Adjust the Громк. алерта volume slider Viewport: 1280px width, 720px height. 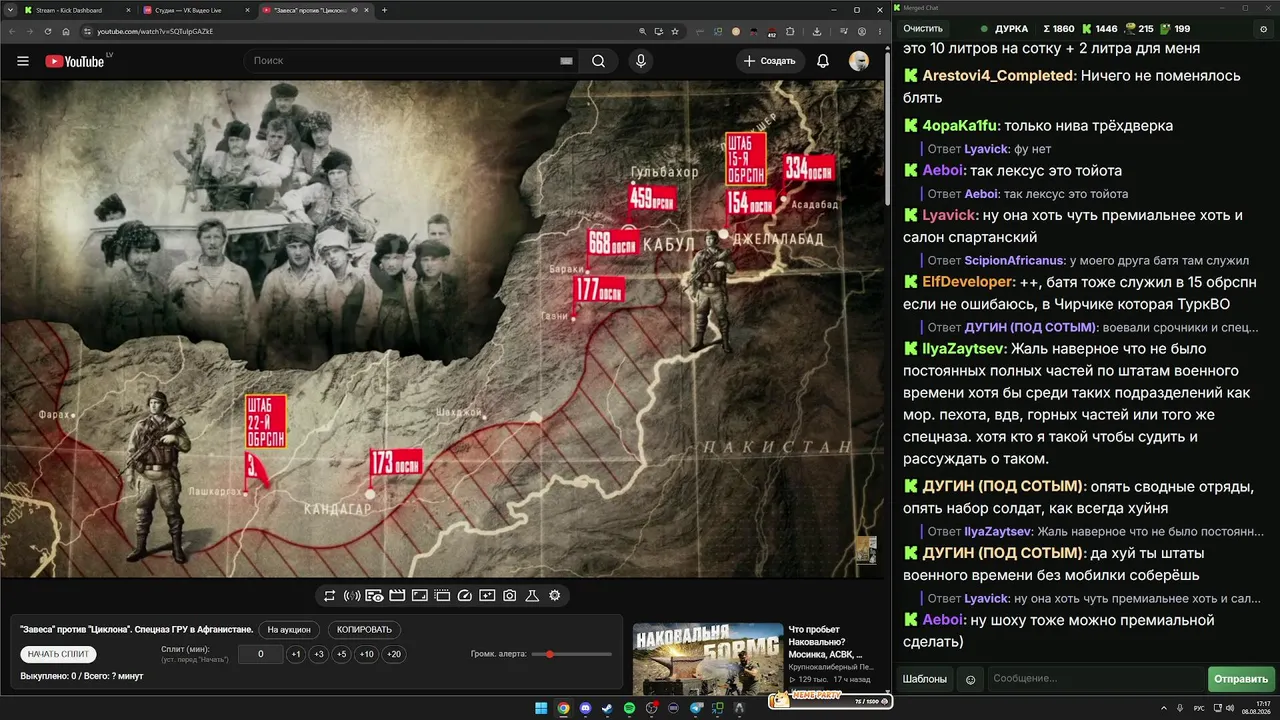572,654
